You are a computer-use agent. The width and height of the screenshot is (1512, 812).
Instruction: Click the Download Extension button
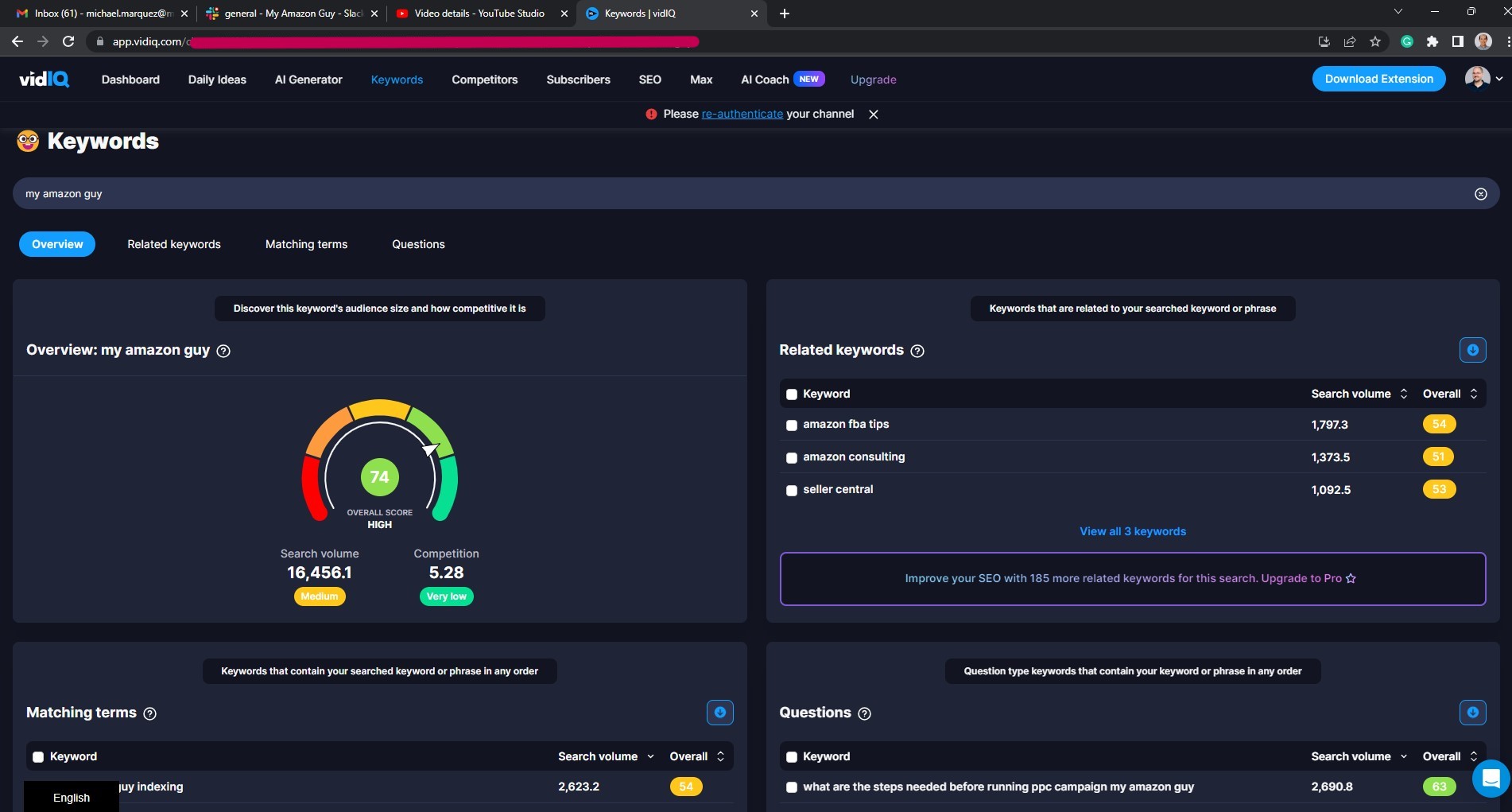pos(1378,79)
